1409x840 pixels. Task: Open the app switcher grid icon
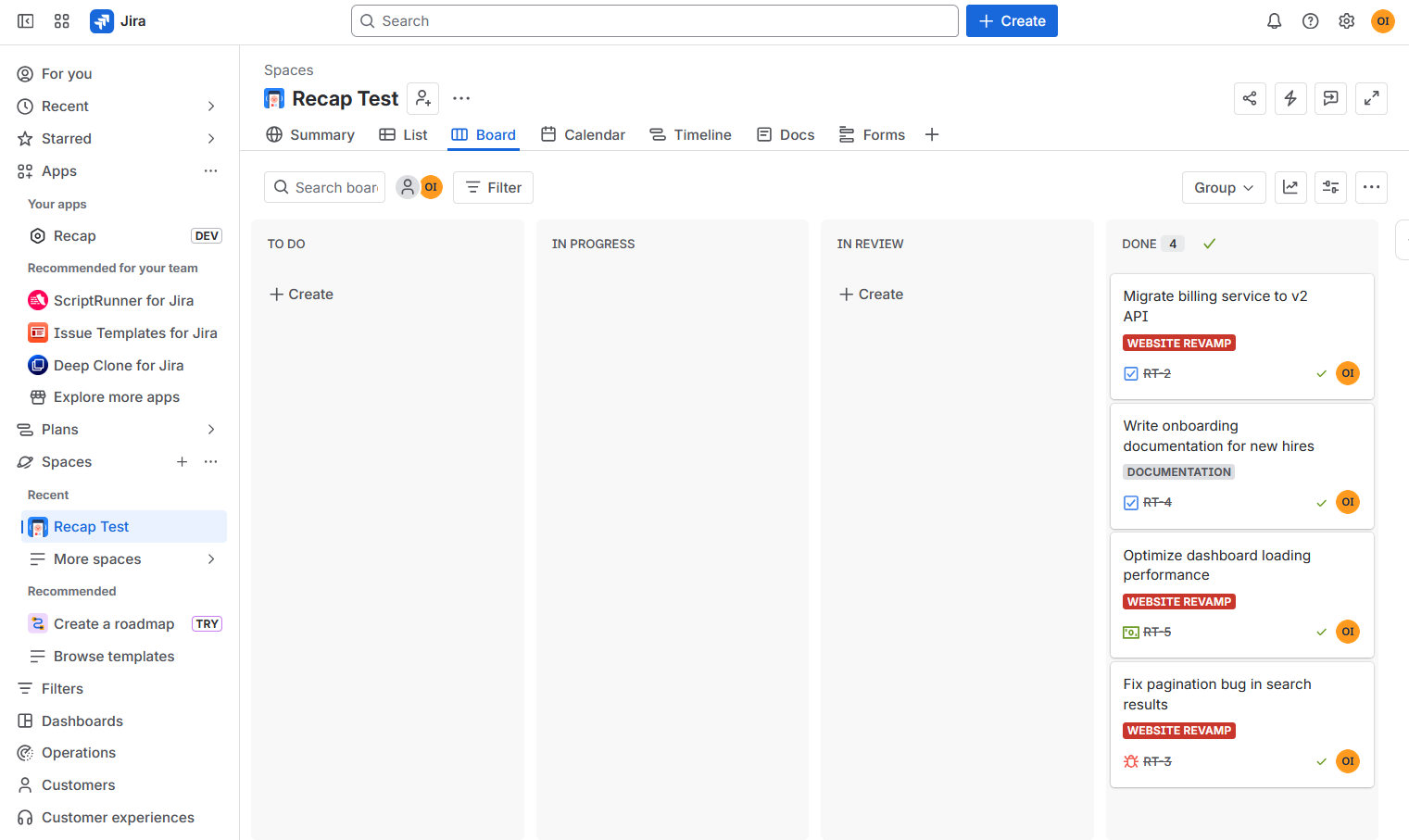62,21
